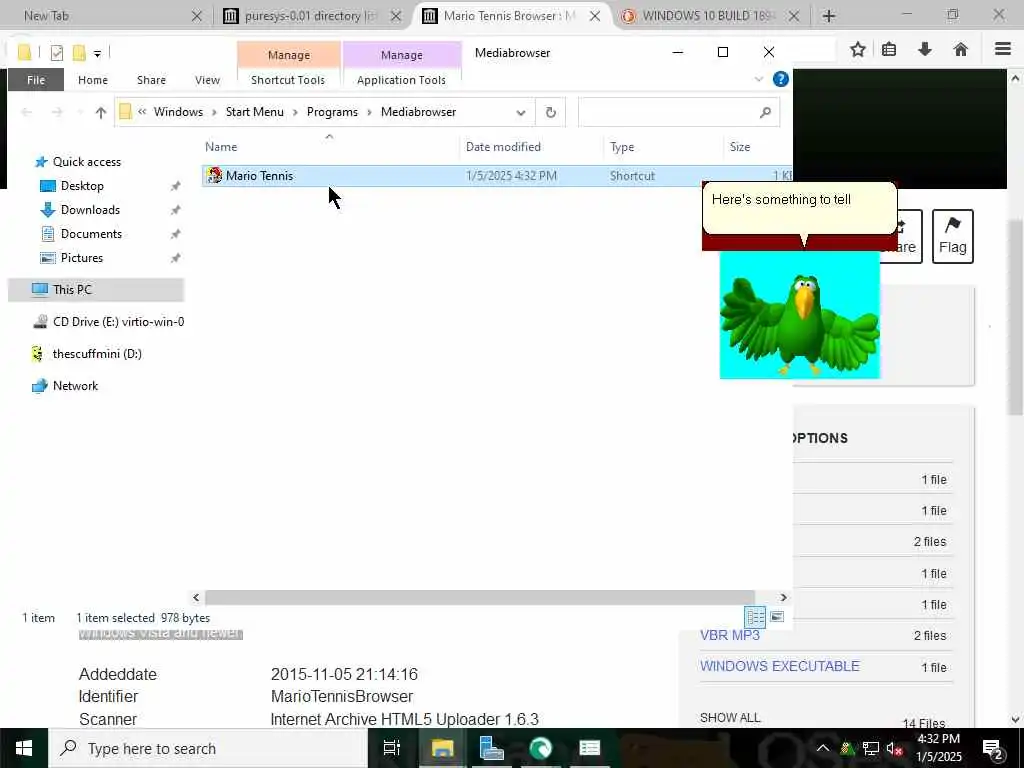Click the VBR MP3 download link
1024x768 pixels.
pos(729,635)
